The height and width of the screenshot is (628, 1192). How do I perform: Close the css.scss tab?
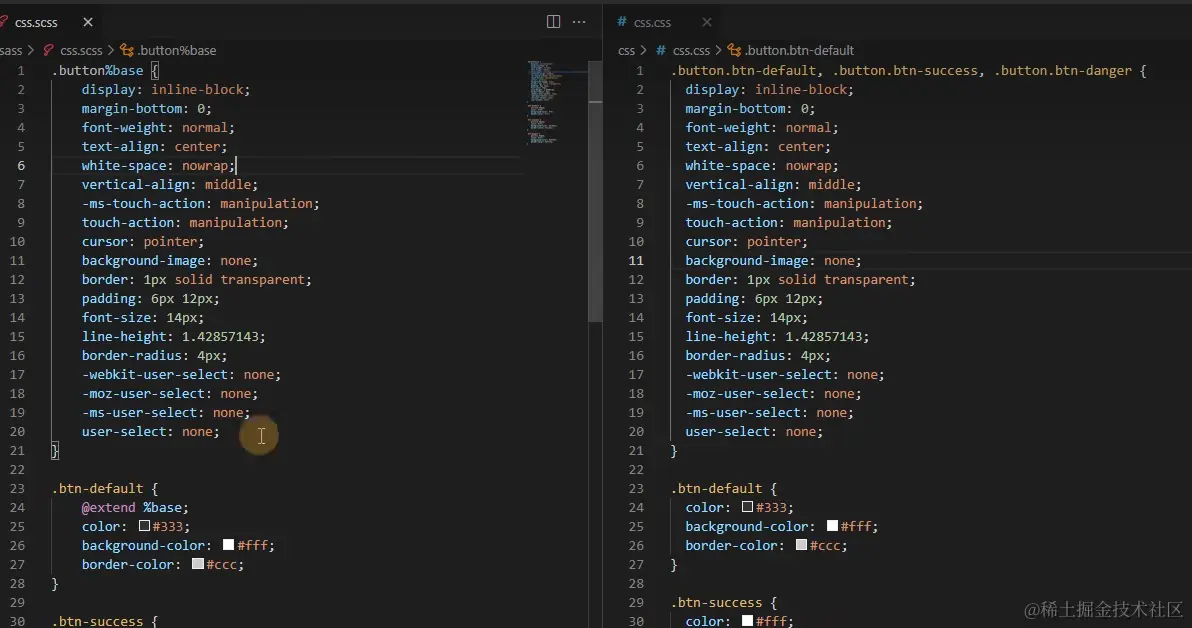click(88, 22)
